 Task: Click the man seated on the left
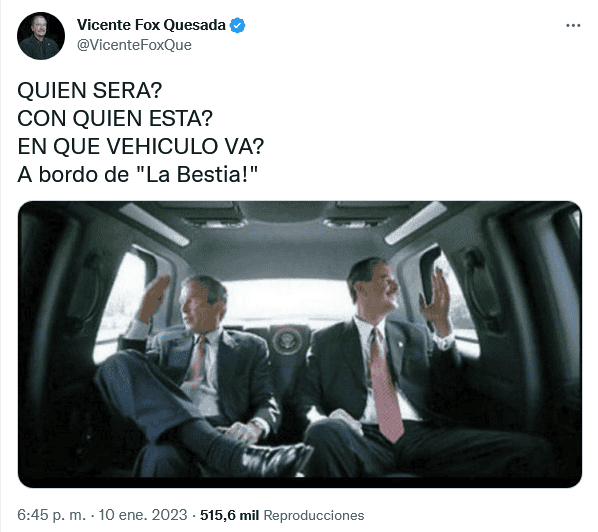tap(191, 374)
